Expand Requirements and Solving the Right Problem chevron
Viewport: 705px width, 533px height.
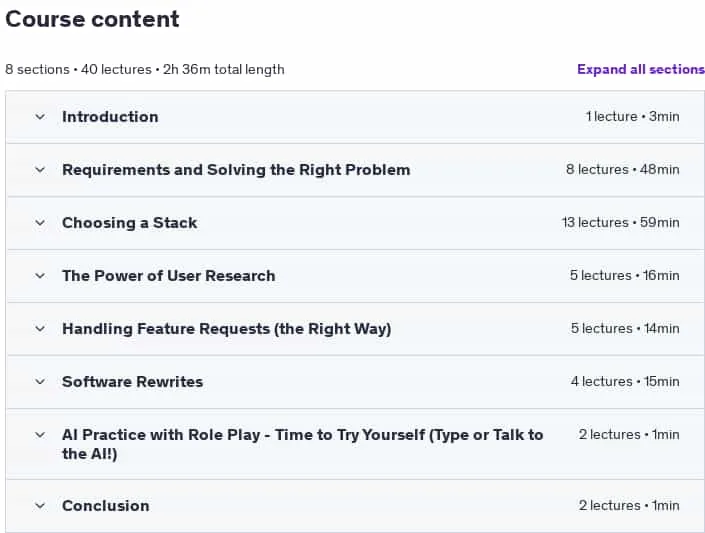[x=40, y=170]
